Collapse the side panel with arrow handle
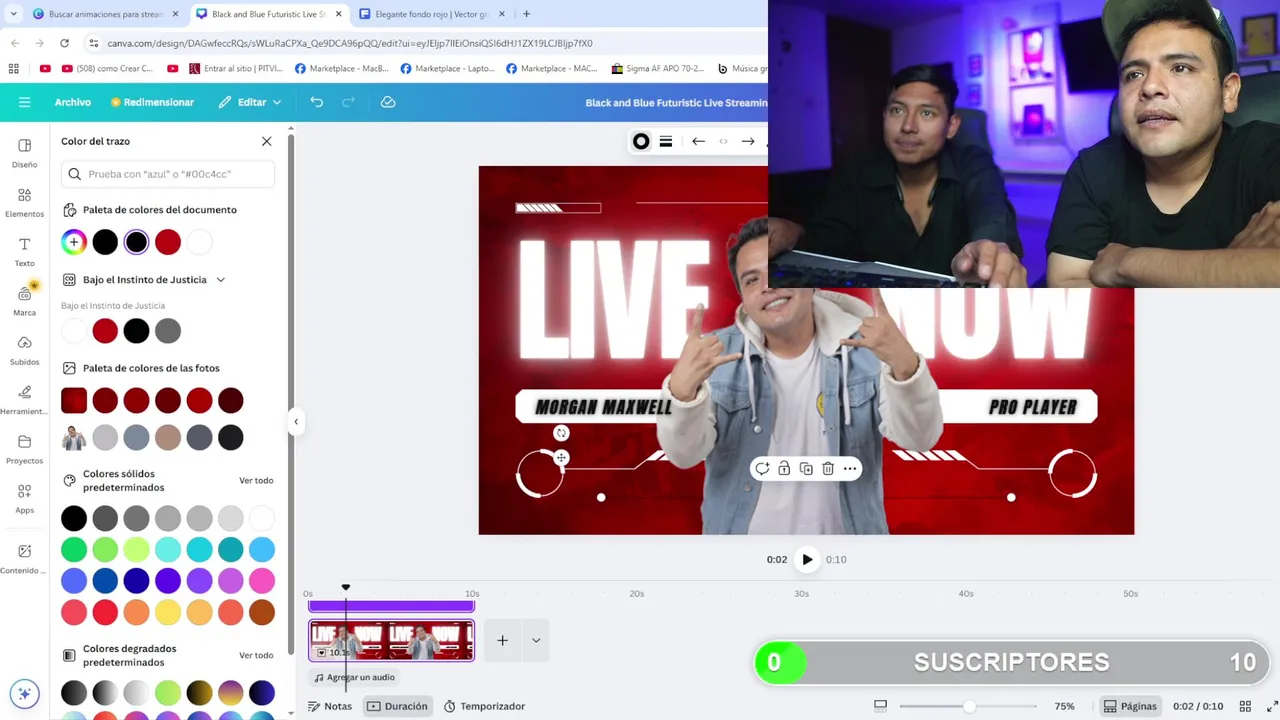Viewport: 1280px width, 720px height. 296,421
